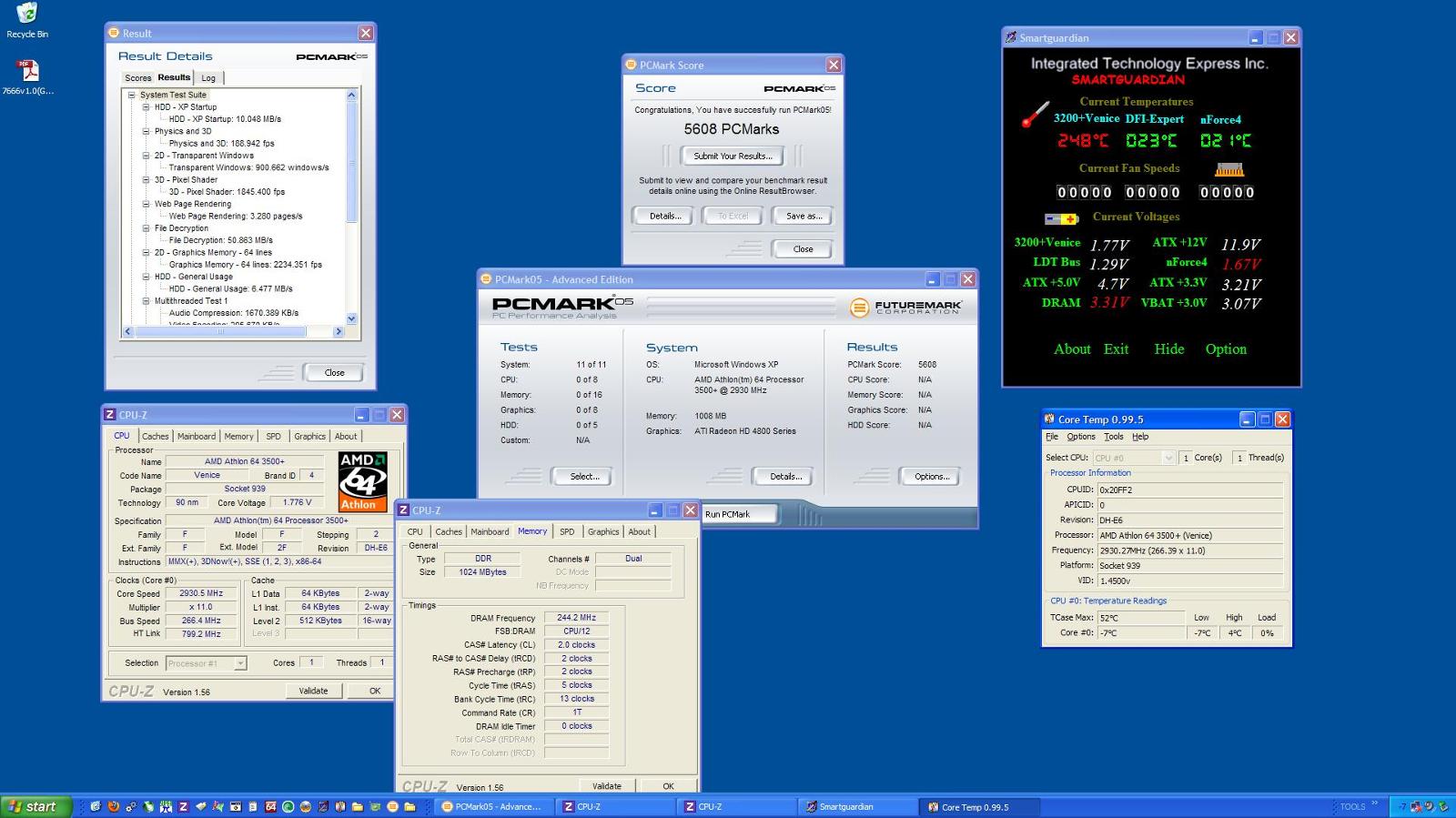This screenshot has width=1456, height=818.
Task: Click Hide link in Smartguardian
Action: point(1169,349)
